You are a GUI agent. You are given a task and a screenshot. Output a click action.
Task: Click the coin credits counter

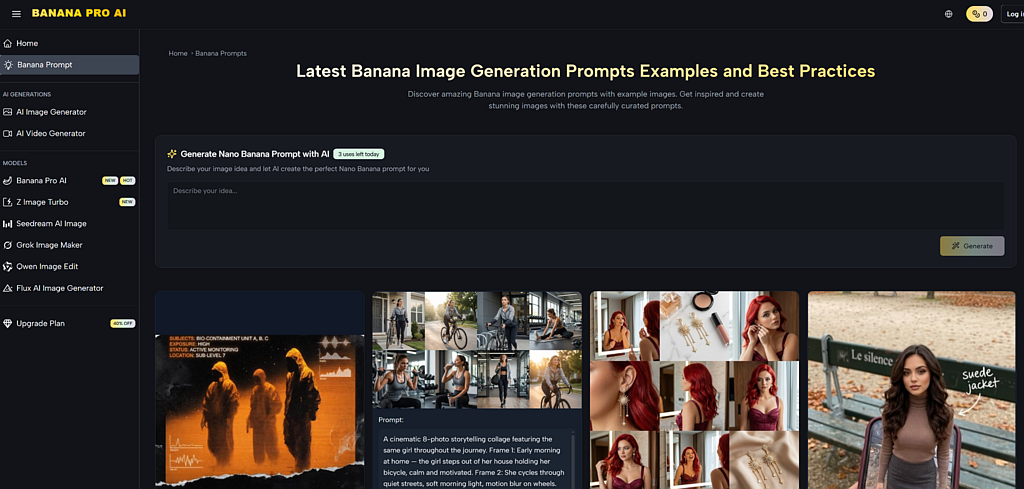coord(978,14)
